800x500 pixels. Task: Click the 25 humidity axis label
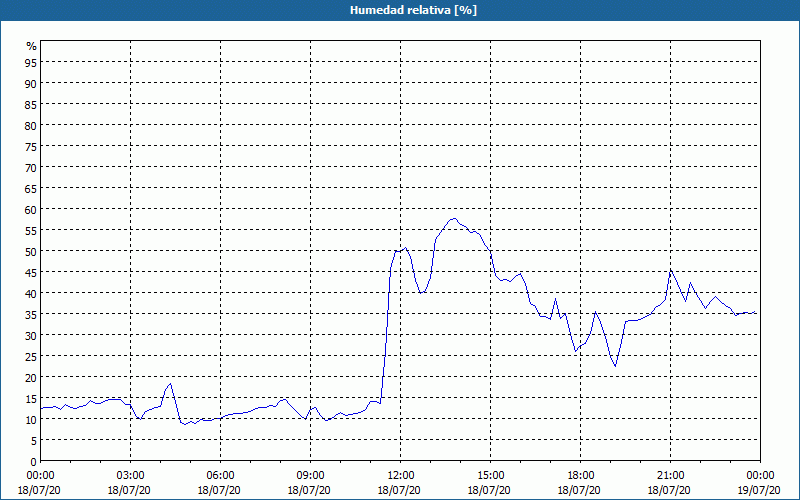tap(31, 357)
